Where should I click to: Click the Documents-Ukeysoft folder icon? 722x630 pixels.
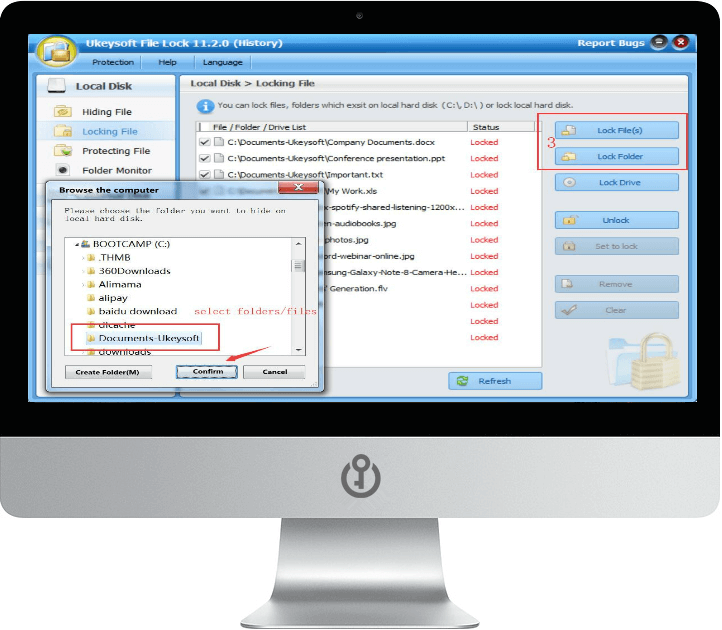point(91,338)
